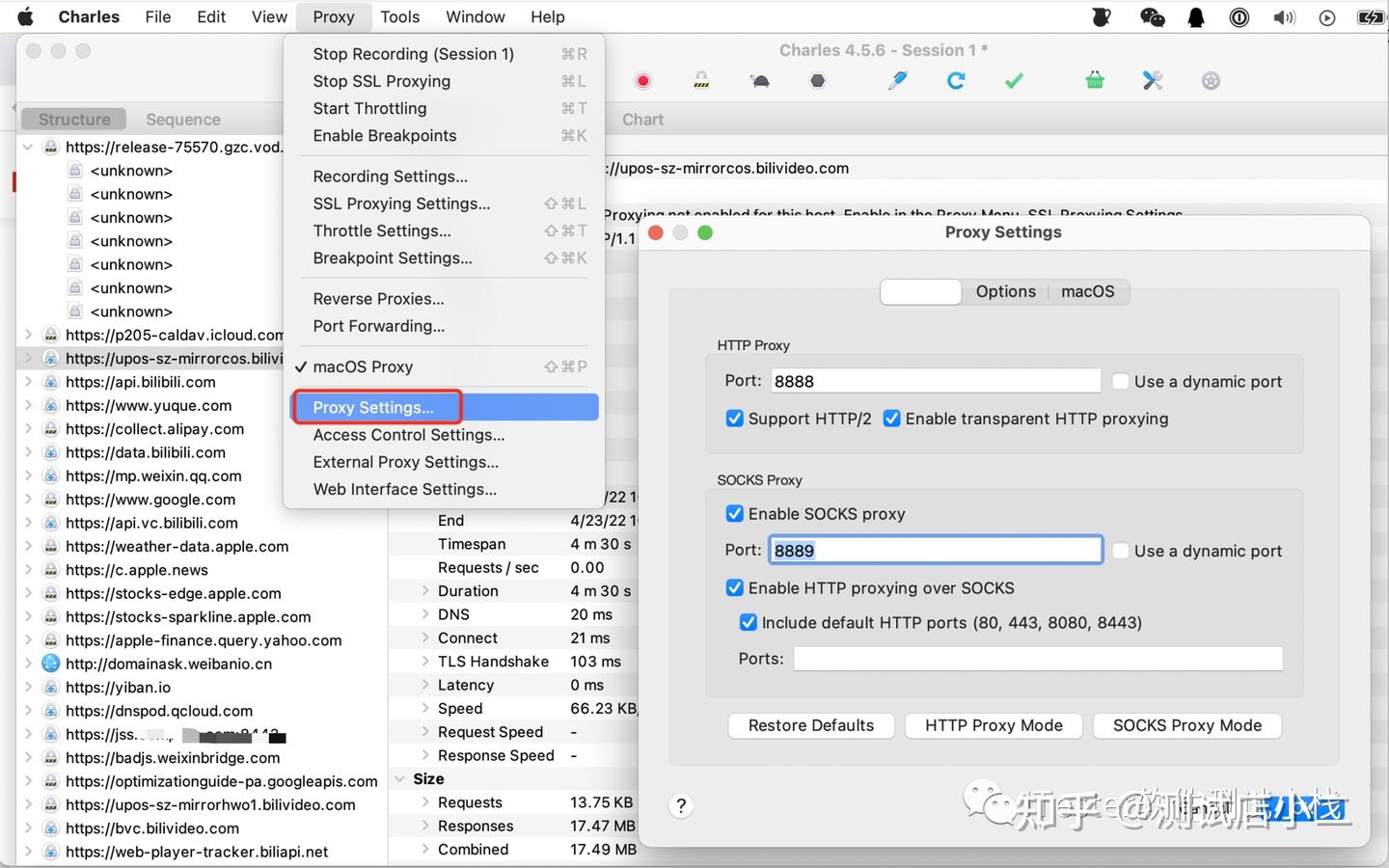Screen dimensions: 1389x868
Task: Select Proxy Settings from the Proxy menu
Action: [x=376, y=407]
